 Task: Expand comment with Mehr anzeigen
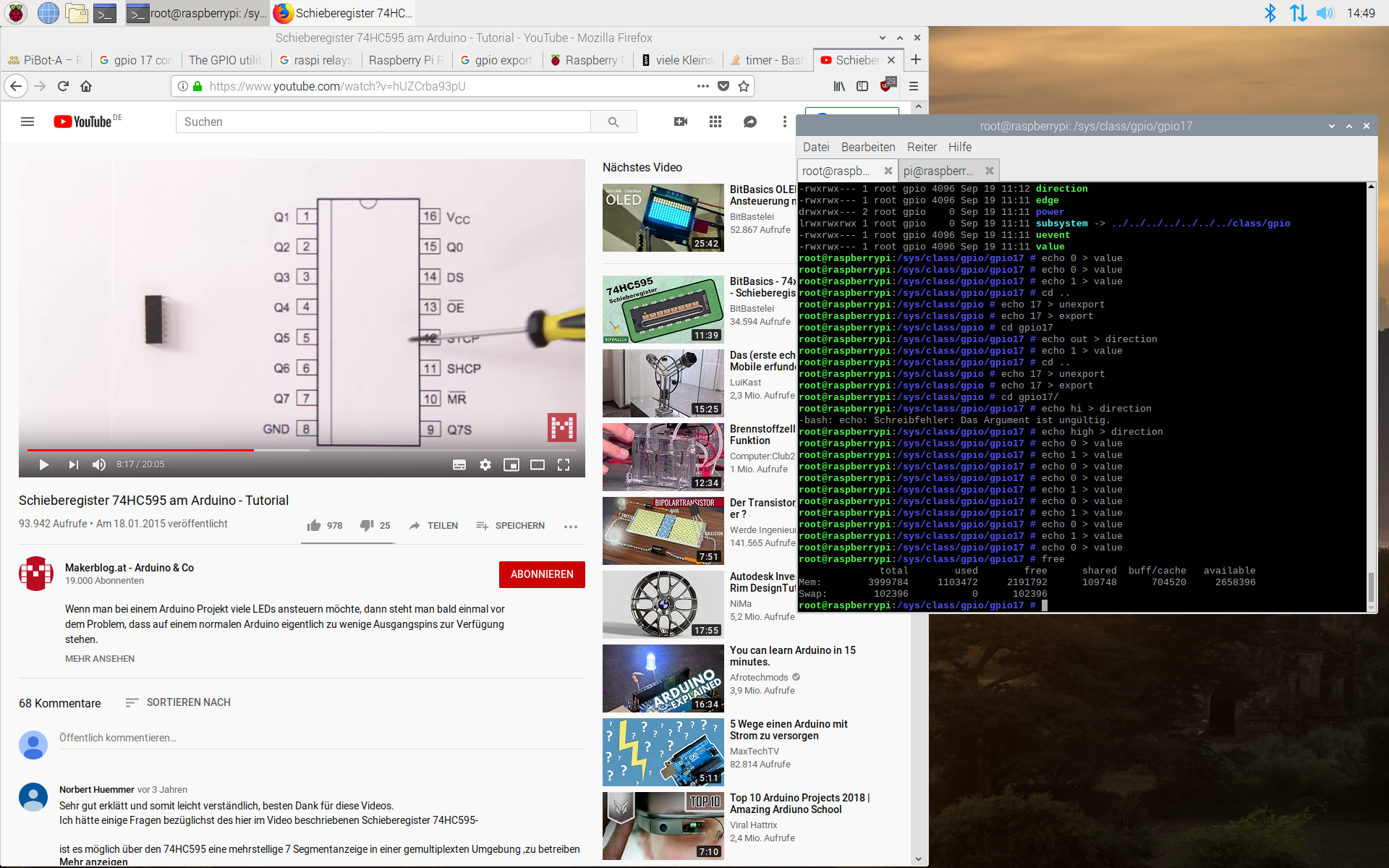coord(93,861)
